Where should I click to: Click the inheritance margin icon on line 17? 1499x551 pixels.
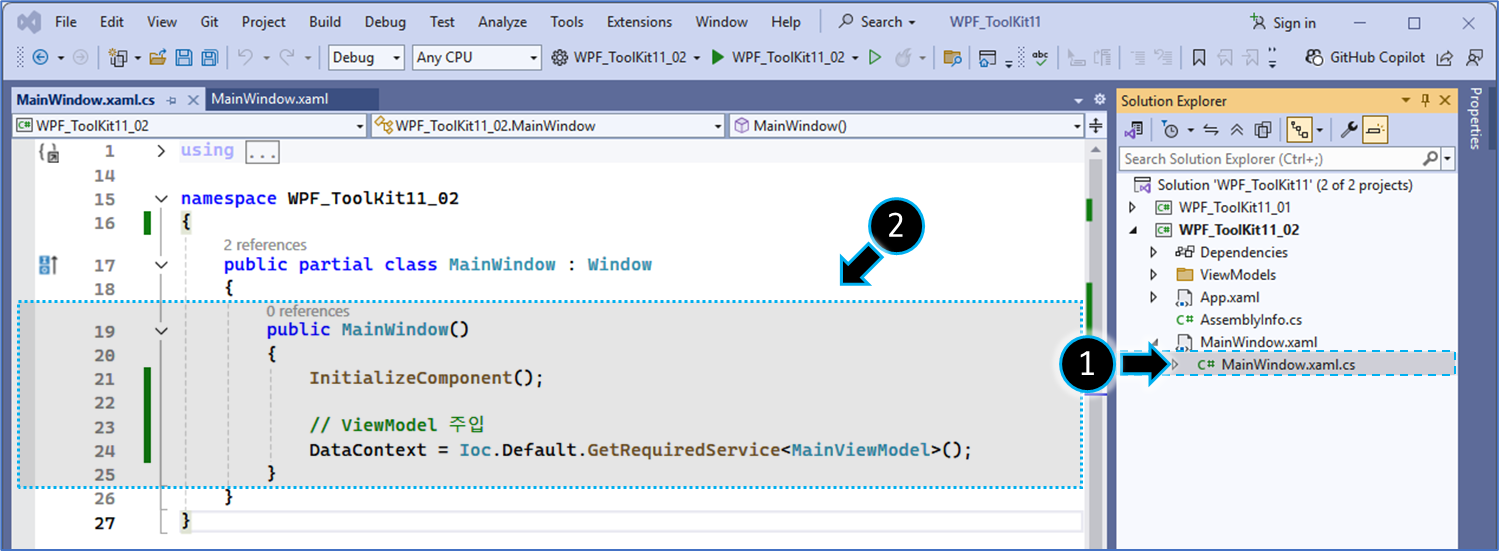click(48, 265)
